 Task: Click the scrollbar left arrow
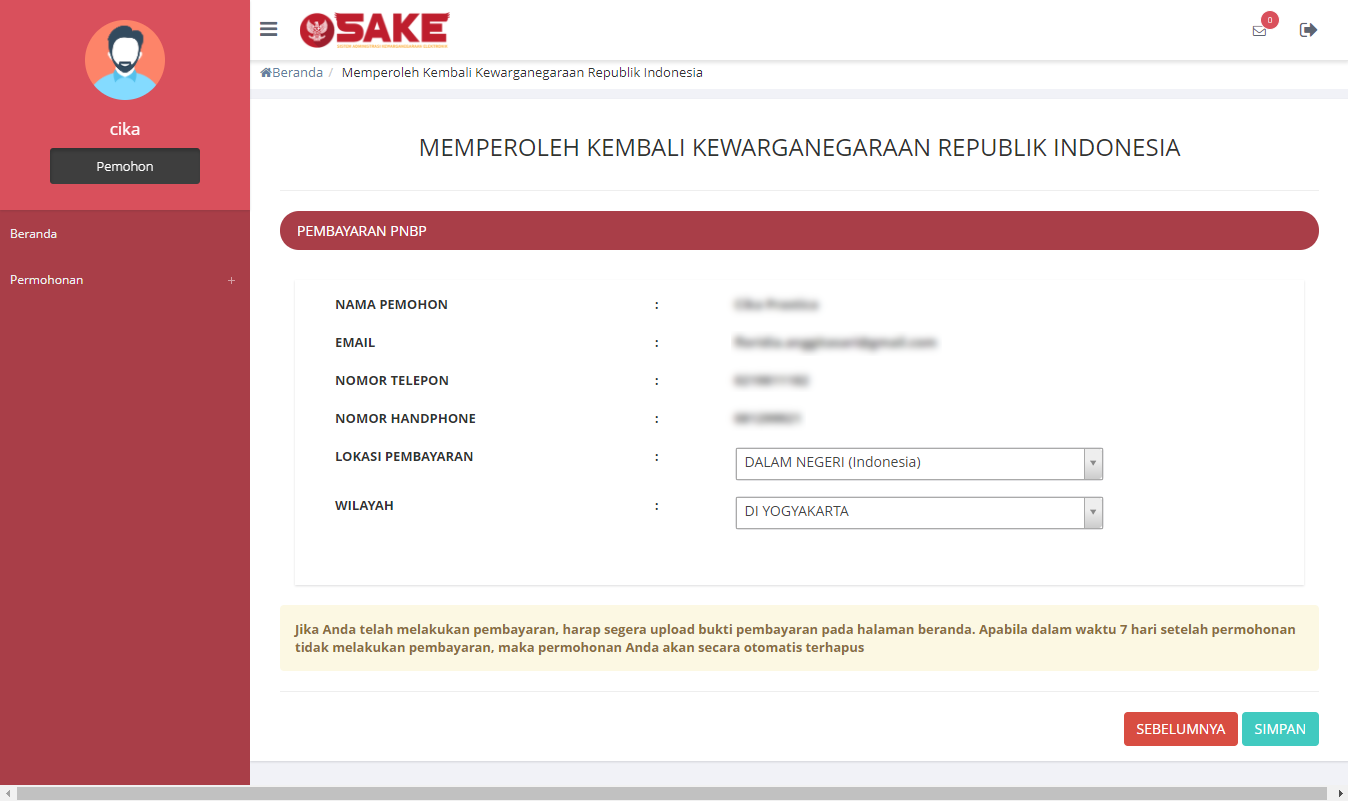(x=7, y=793)
